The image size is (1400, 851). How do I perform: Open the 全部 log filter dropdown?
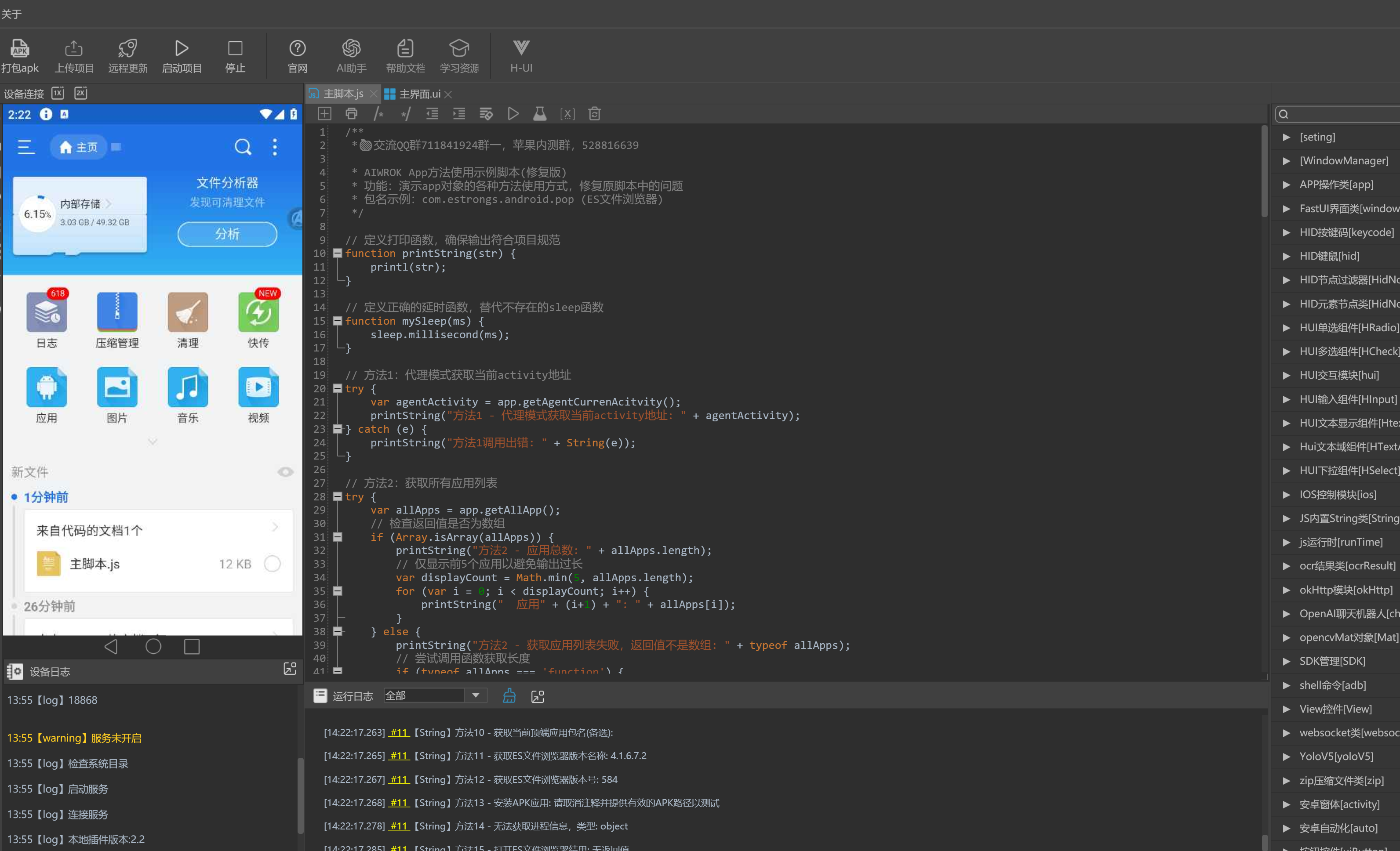[x=476, y=695]
